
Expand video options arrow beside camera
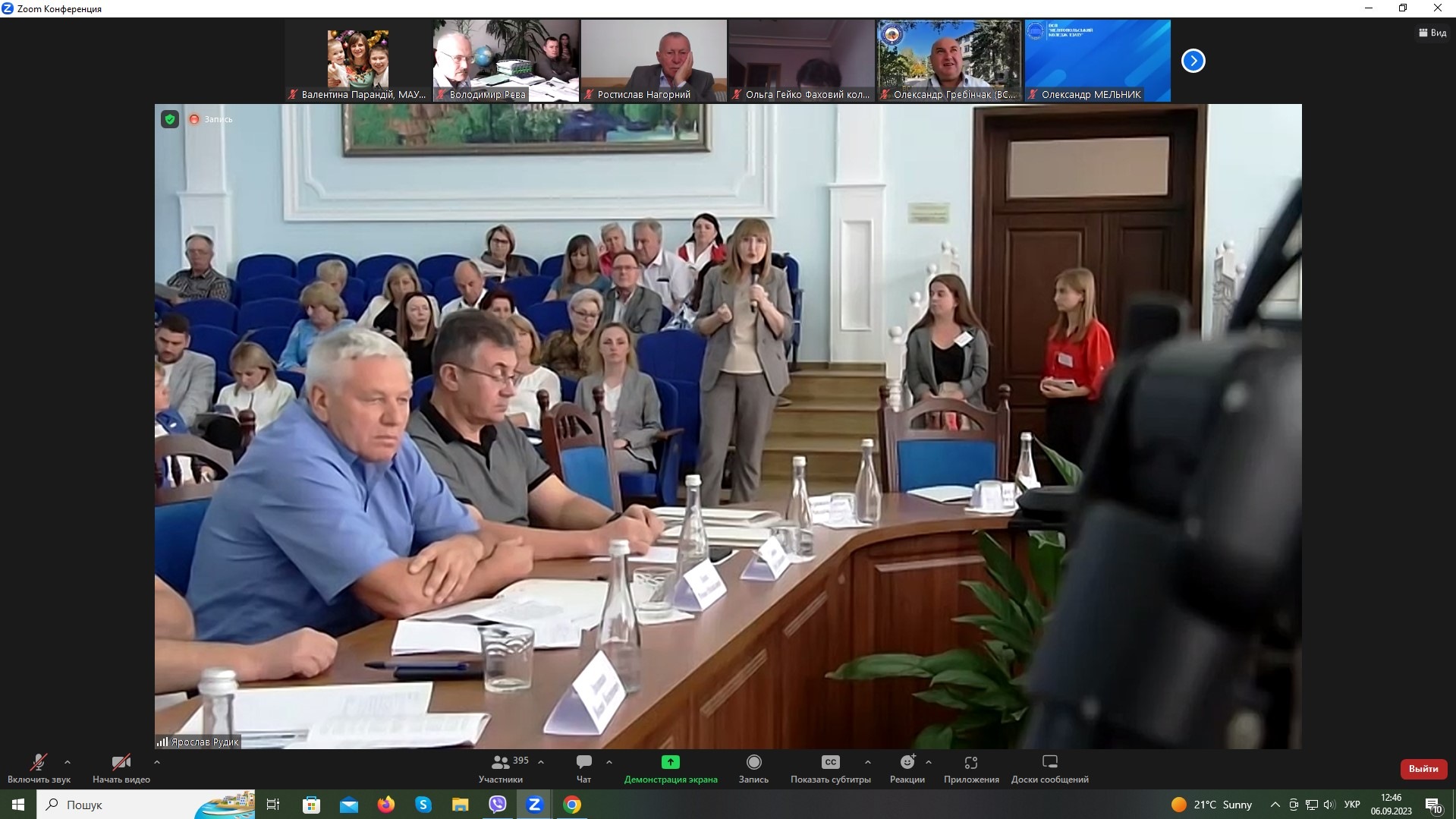157,762
